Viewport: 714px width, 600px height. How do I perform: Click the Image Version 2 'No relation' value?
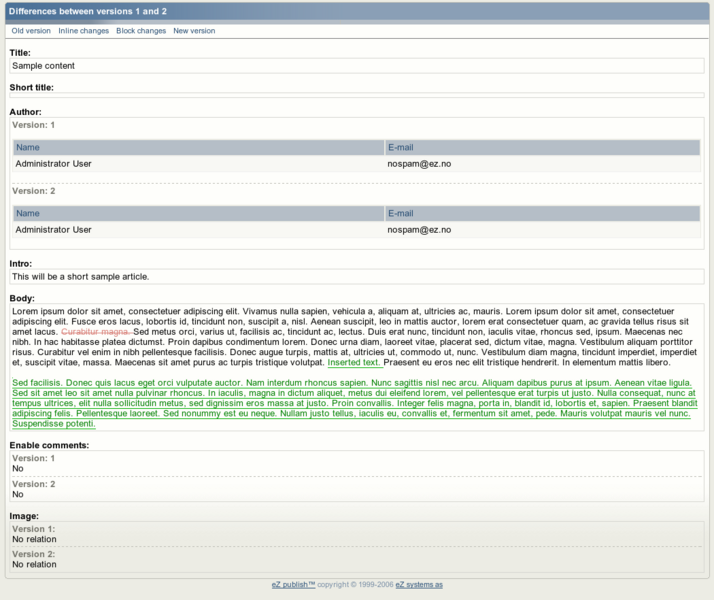click(33, 564)
